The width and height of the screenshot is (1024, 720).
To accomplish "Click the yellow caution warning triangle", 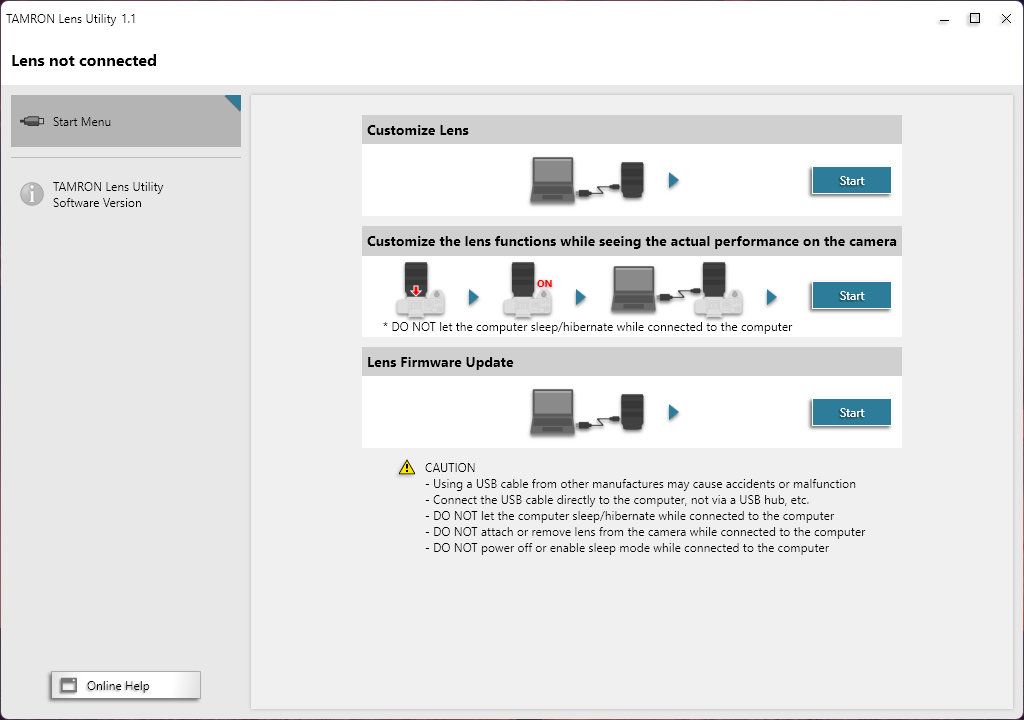I will (x=406, y=467).
